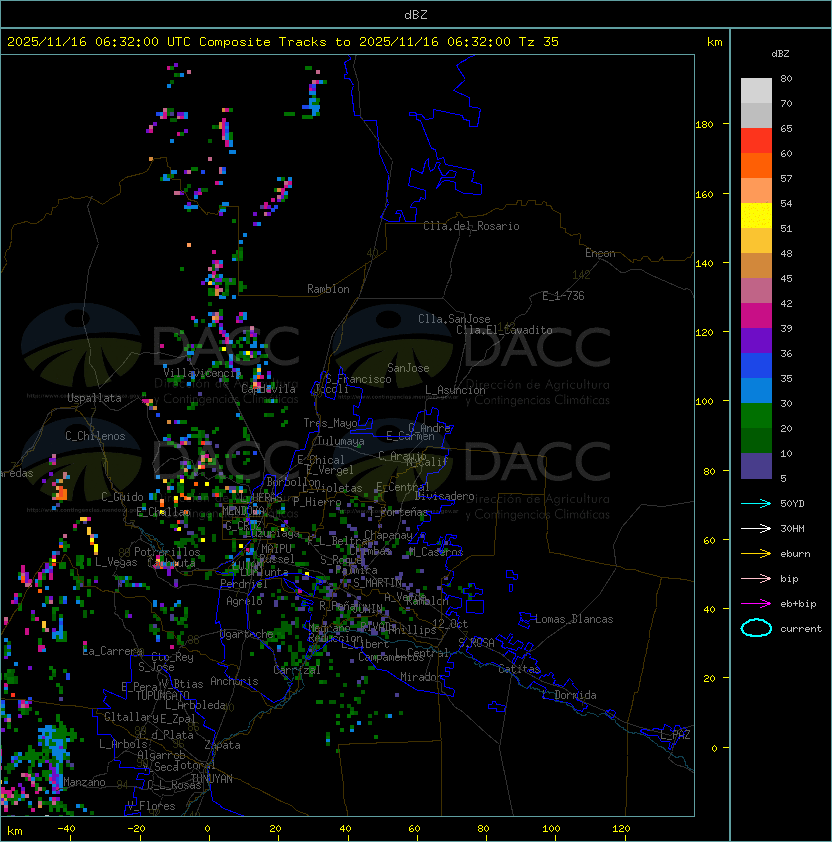Screen dimensions: 832x842
Task: Click the 'Villavicencio' map label
Action: (x=202, y=372)
